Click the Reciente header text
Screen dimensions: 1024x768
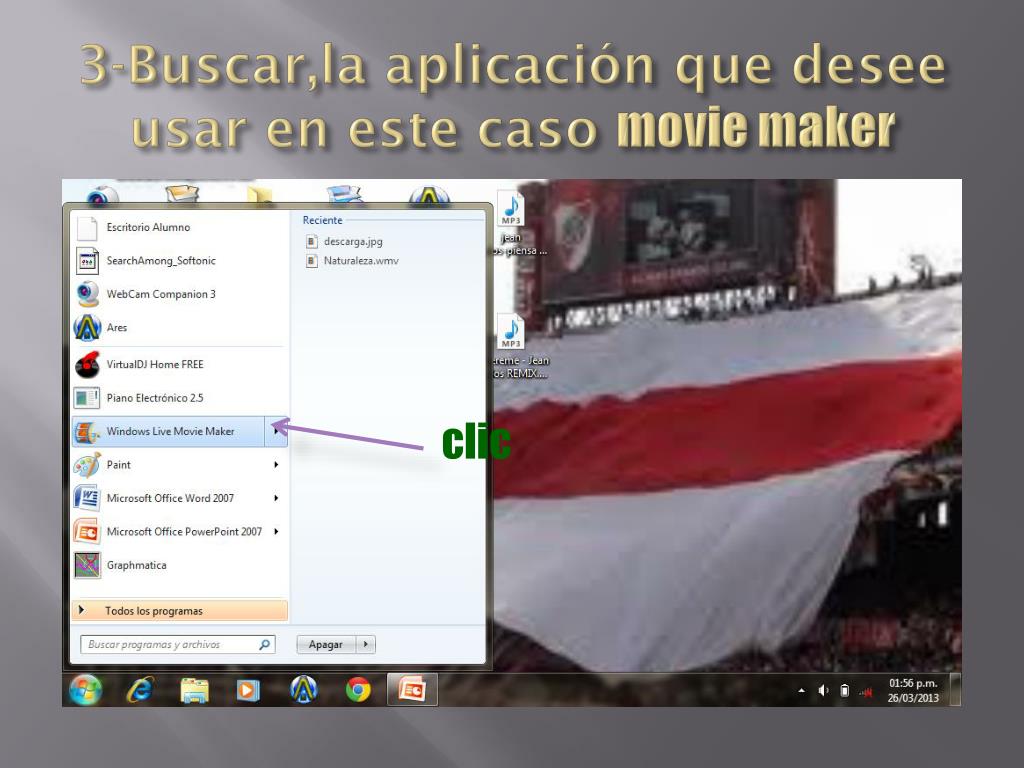323,221
